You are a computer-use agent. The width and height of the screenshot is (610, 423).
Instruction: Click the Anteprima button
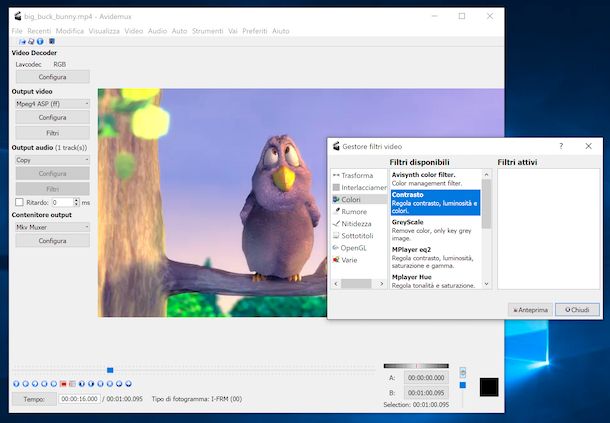530,310
